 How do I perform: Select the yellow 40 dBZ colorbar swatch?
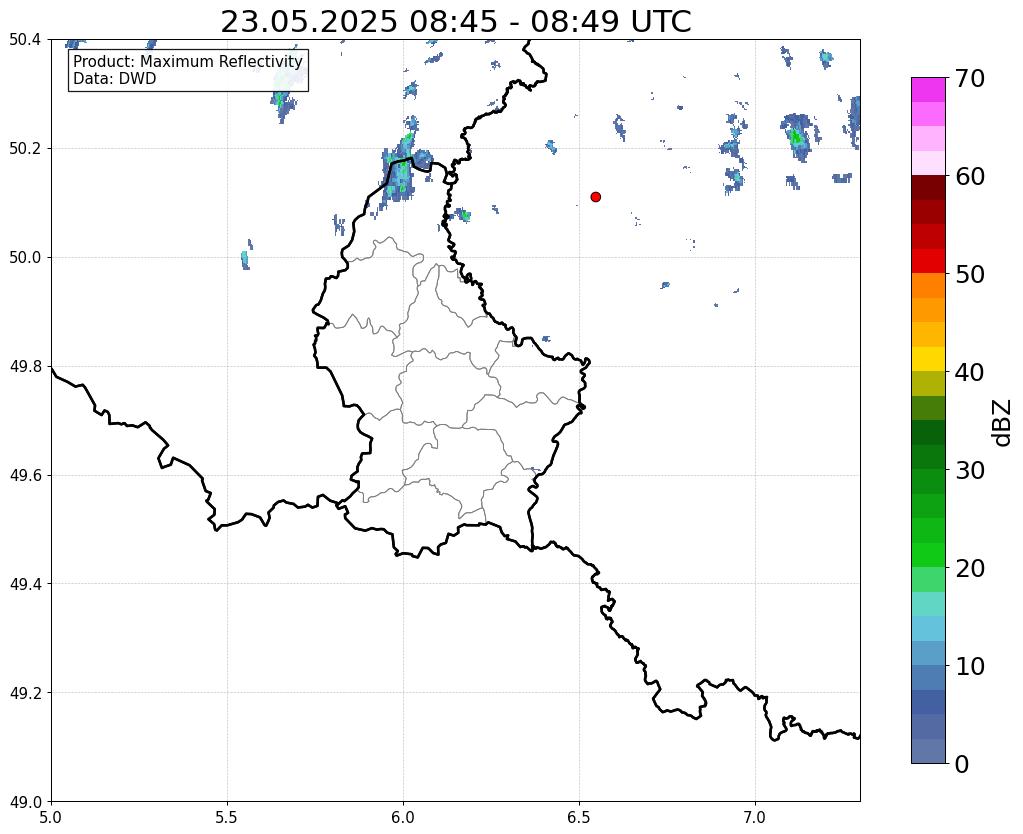[928, 359]
